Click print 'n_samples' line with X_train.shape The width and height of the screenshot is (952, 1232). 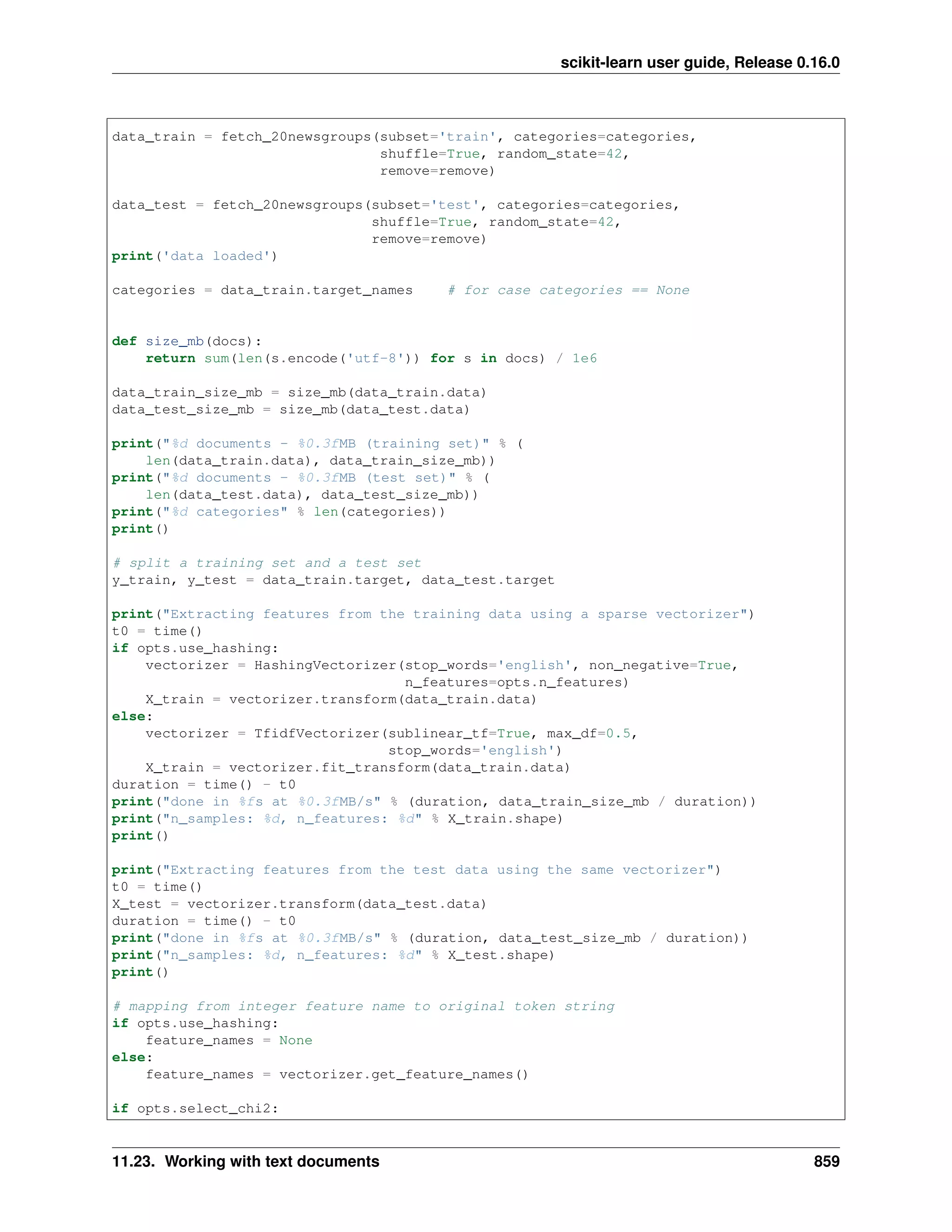[337, 819]
